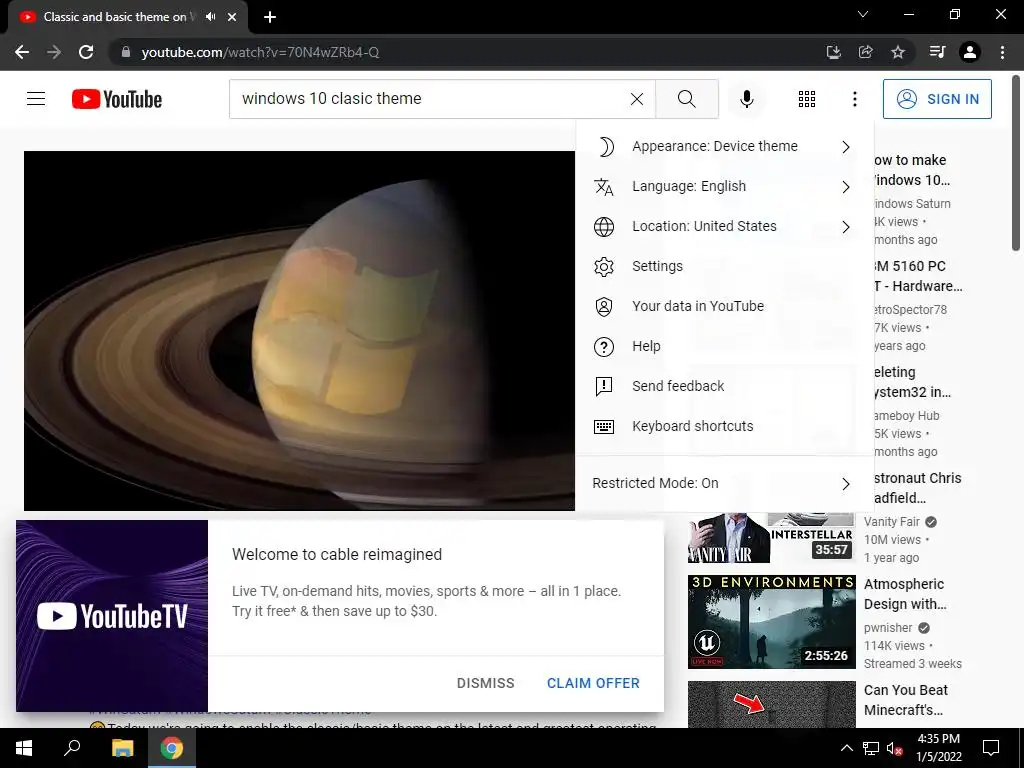Image resolution: width=1024 pixels, height=768 pixels.
Task: Click the muted volume tray icon
Action: click(x=895, y=748)
